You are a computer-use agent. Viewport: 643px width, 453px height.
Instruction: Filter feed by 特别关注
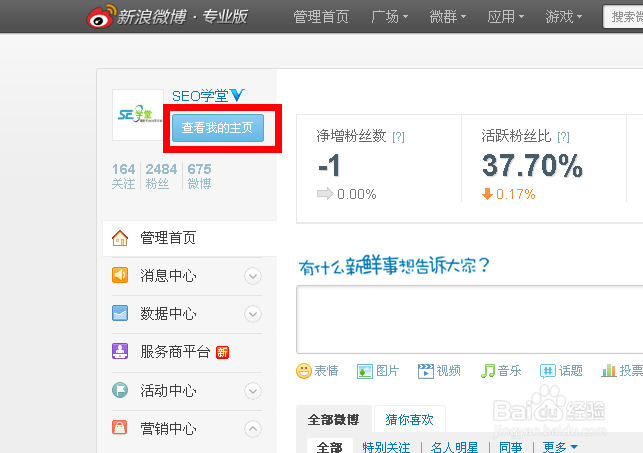coord(386,447)
